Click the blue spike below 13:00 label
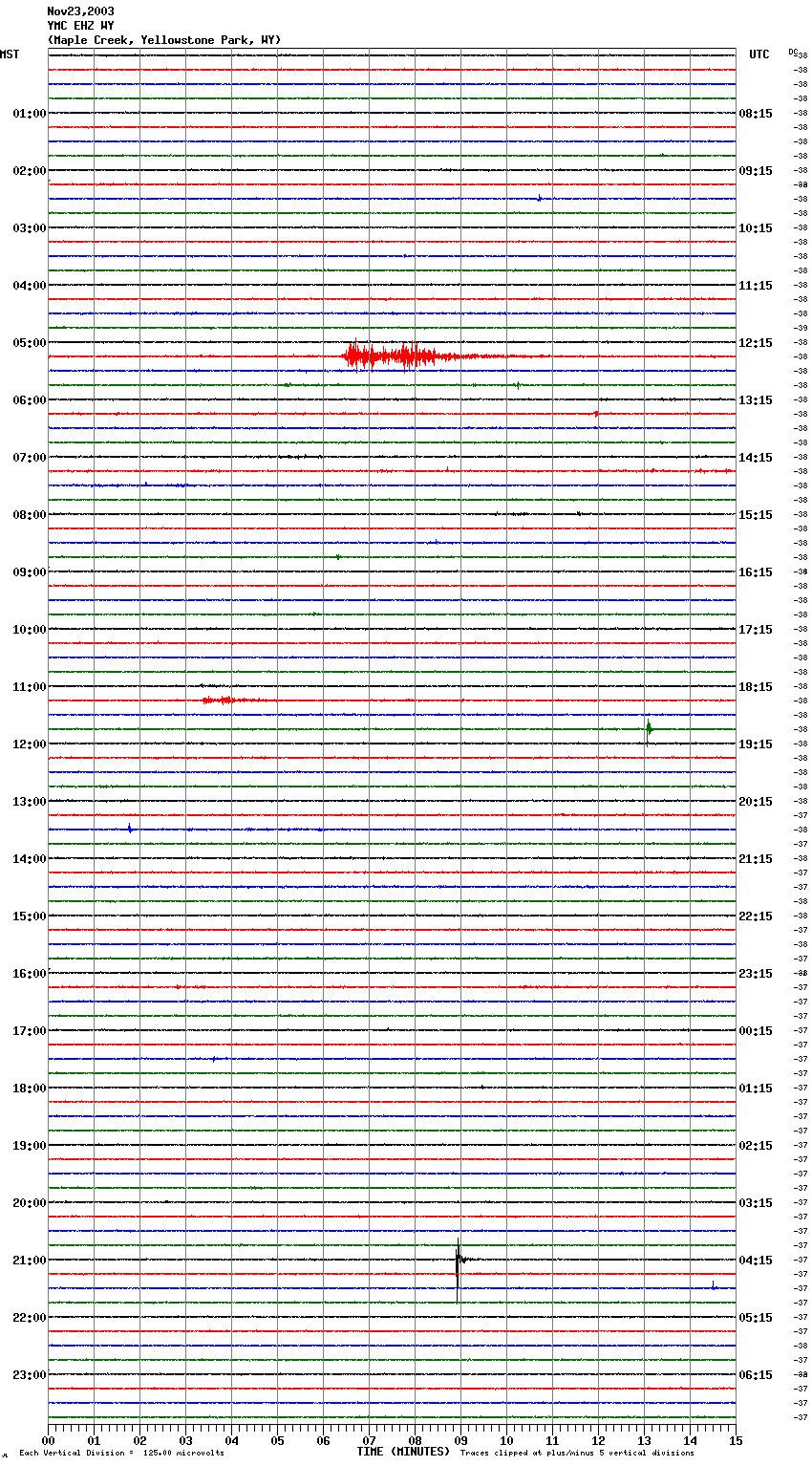This screenshot has height=1466, width=812. point(130,829)
